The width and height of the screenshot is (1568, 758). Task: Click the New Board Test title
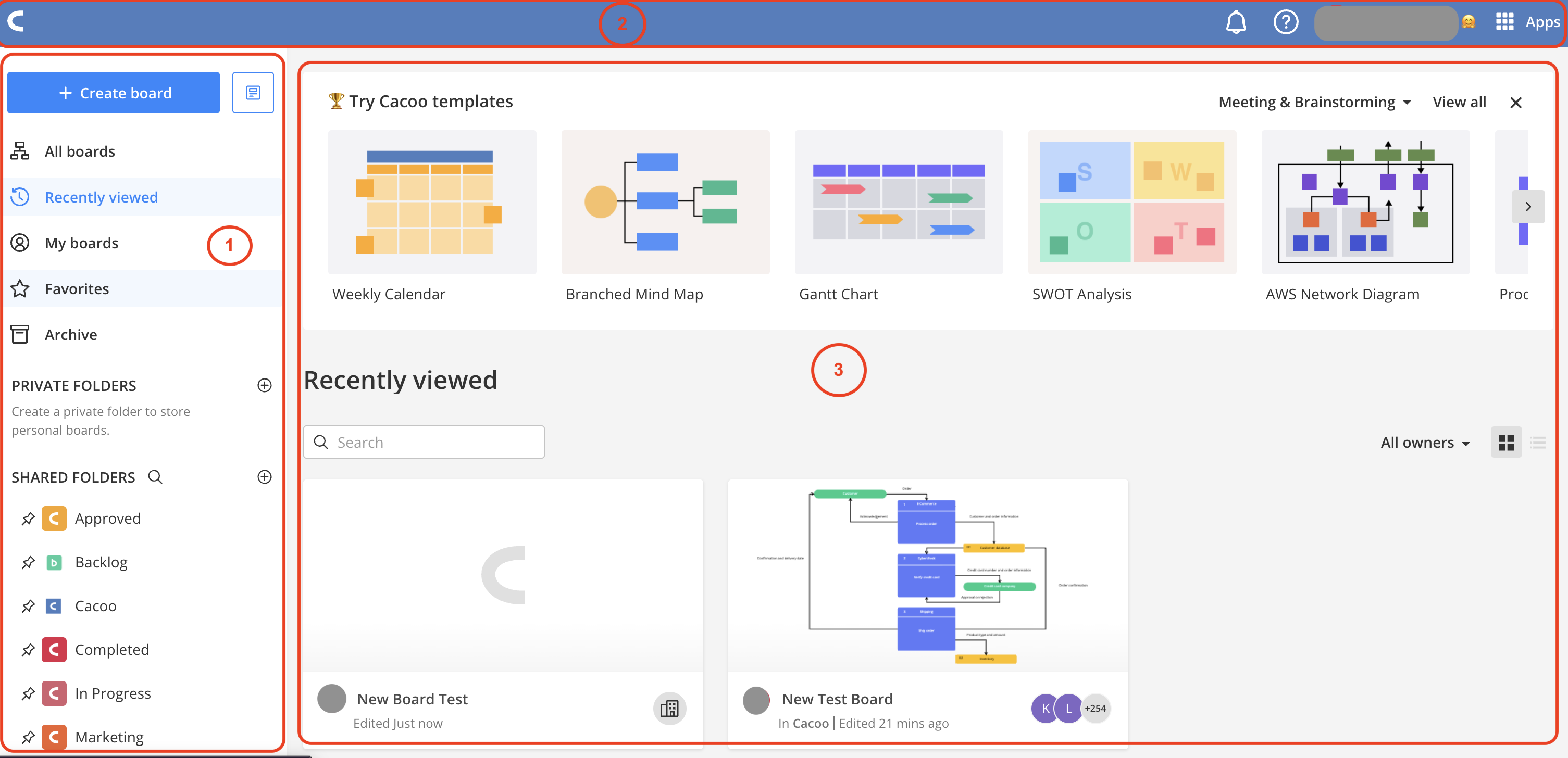click(x=412, y=700)
